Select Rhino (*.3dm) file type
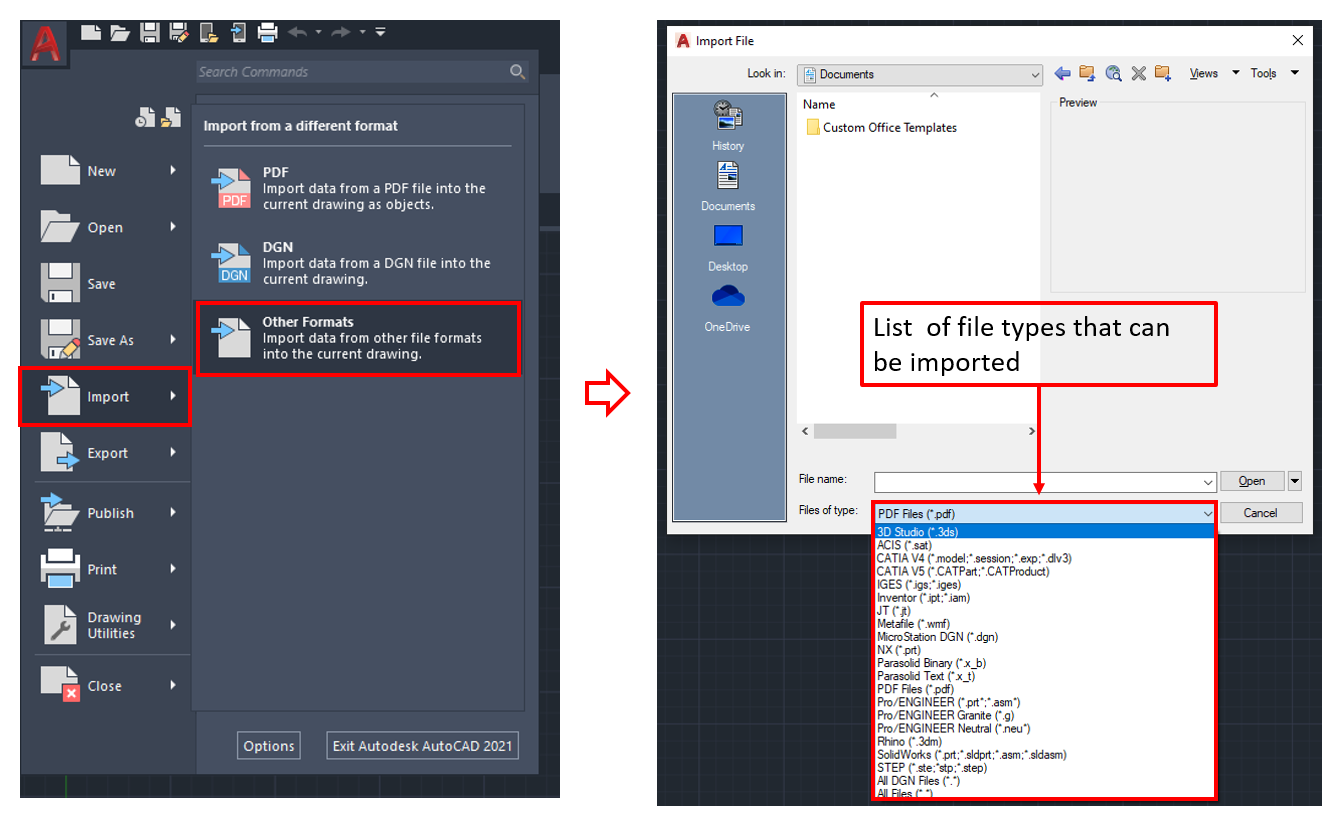Image resolution: width=1343 pixels, height=826 pixels. point(1044,741)
